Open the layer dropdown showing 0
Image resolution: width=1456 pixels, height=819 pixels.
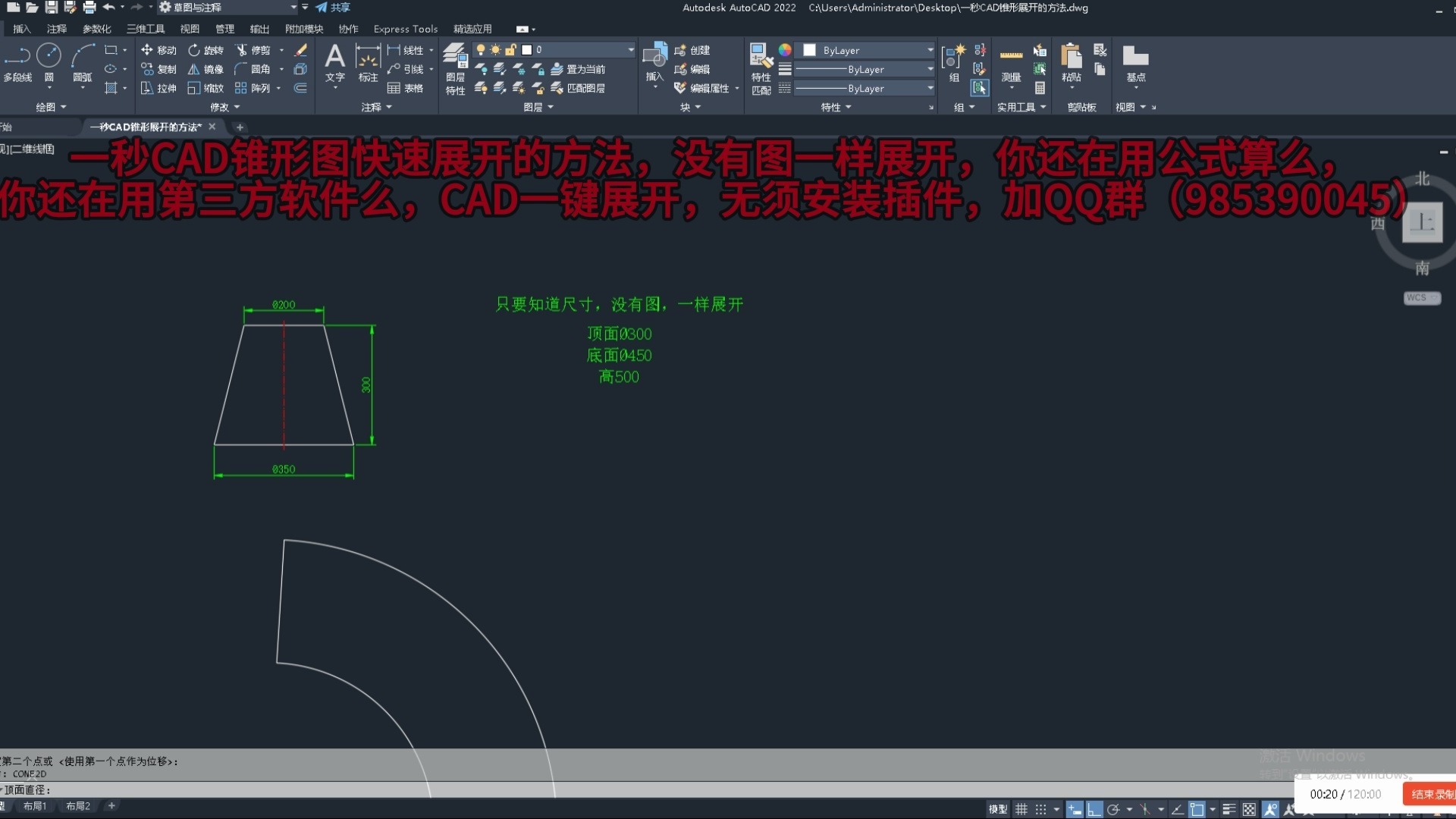pyautogui.click(x=554, y=50)
